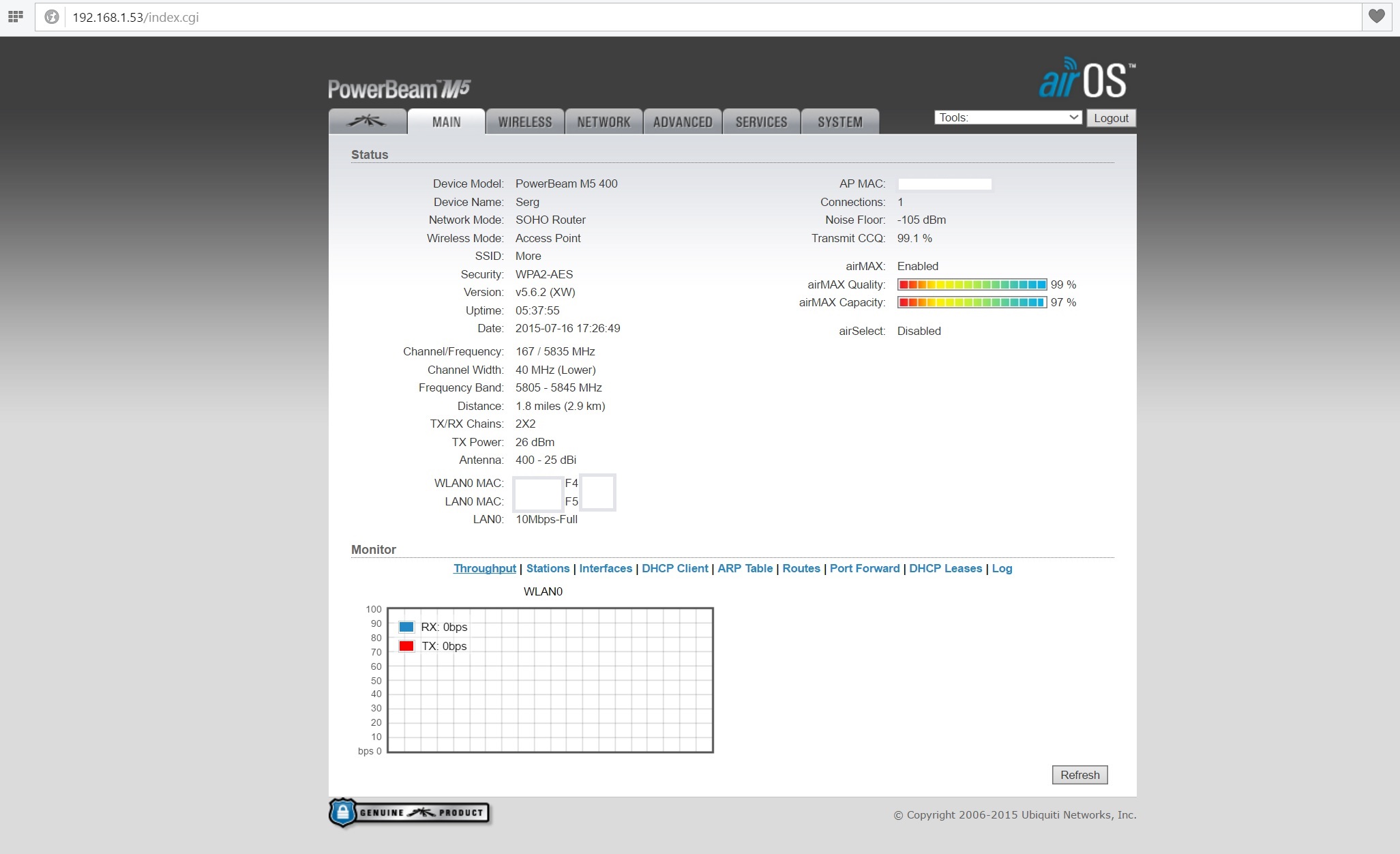Click the blue RX legend square

[406, 627]
